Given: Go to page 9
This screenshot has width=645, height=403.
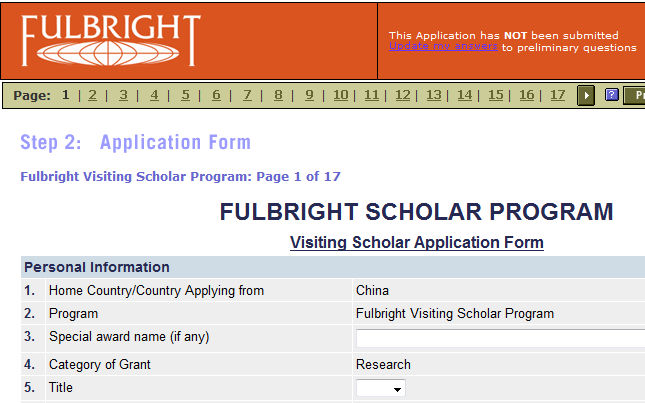Looking at the screenshot, I should click(x=309, y=95).
